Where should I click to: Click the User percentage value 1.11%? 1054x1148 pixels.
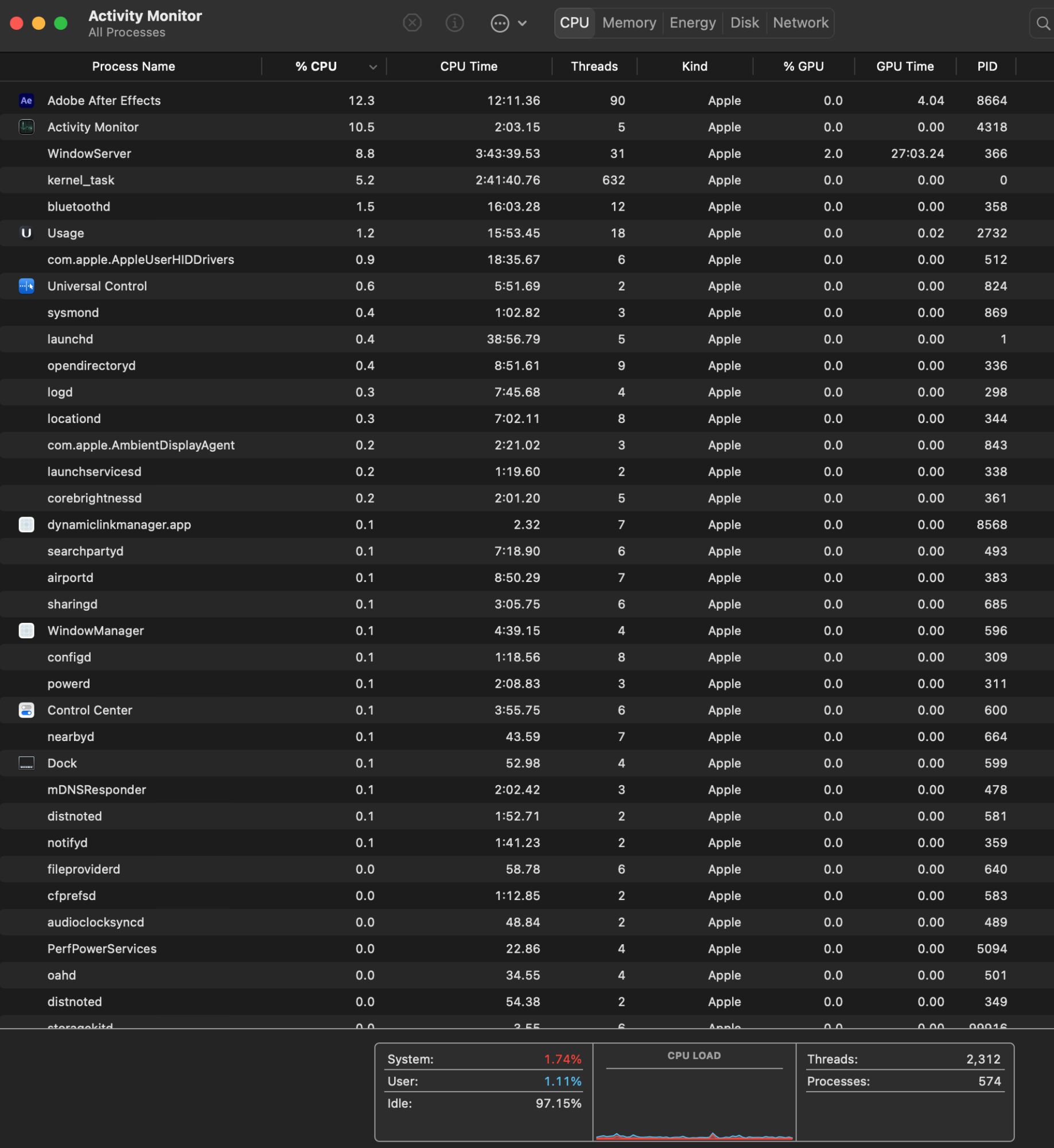[562, 1081]
